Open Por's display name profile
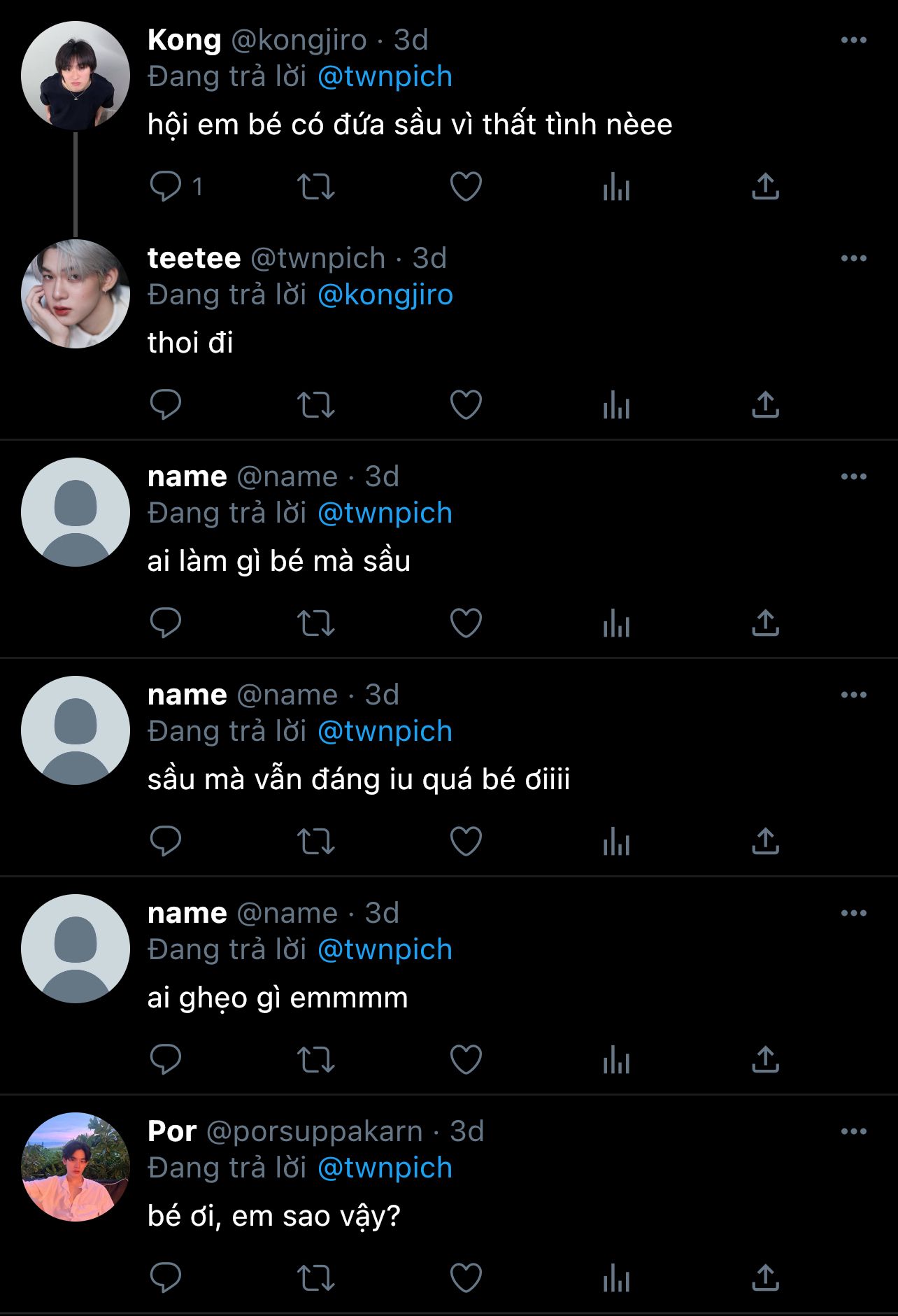This screenshot has height=1316, width=898. (172, 1132)
